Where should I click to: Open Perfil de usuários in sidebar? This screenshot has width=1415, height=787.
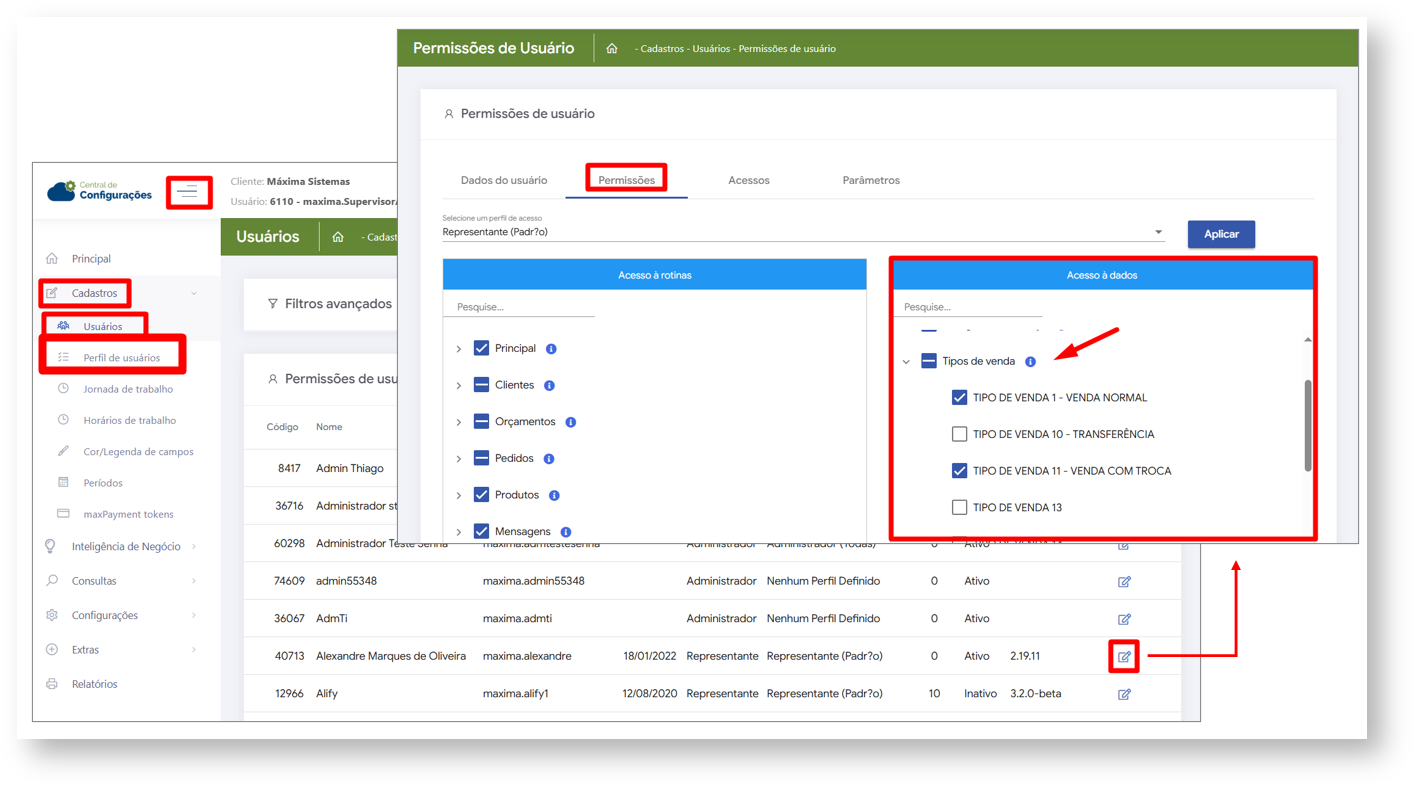[x=121, y=357]
